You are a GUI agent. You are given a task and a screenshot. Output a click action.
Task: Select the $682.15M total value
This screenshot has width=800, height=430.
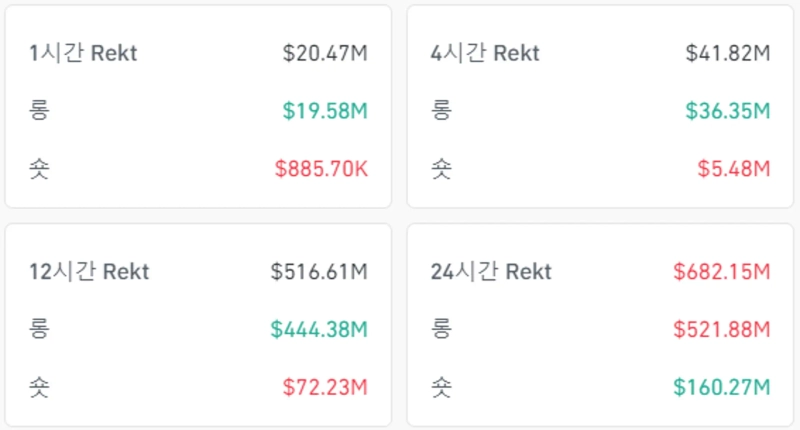(722, 272)
